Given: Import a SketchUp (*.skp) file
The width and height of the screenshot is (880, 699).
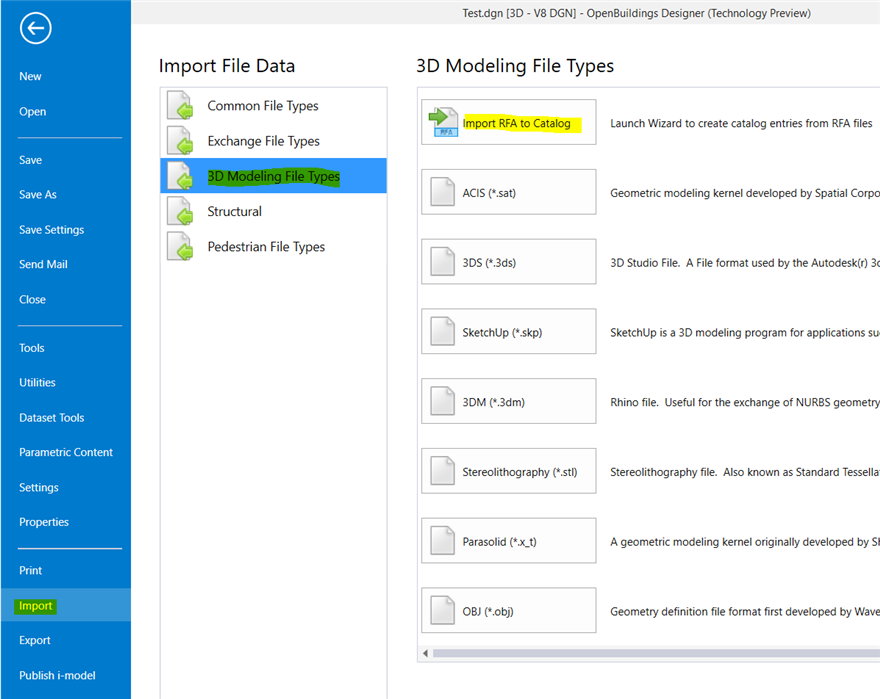Looking at the screenshot, I should pos(508,331).
